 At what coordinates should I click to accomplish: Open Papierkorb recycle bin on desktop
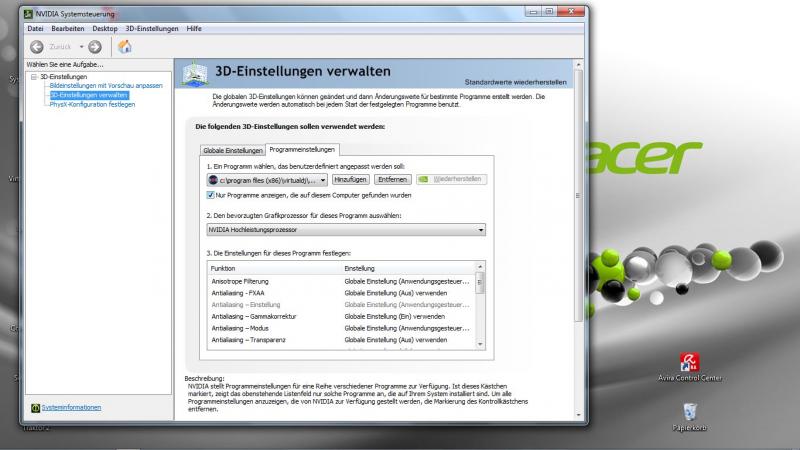coord(689,417)
